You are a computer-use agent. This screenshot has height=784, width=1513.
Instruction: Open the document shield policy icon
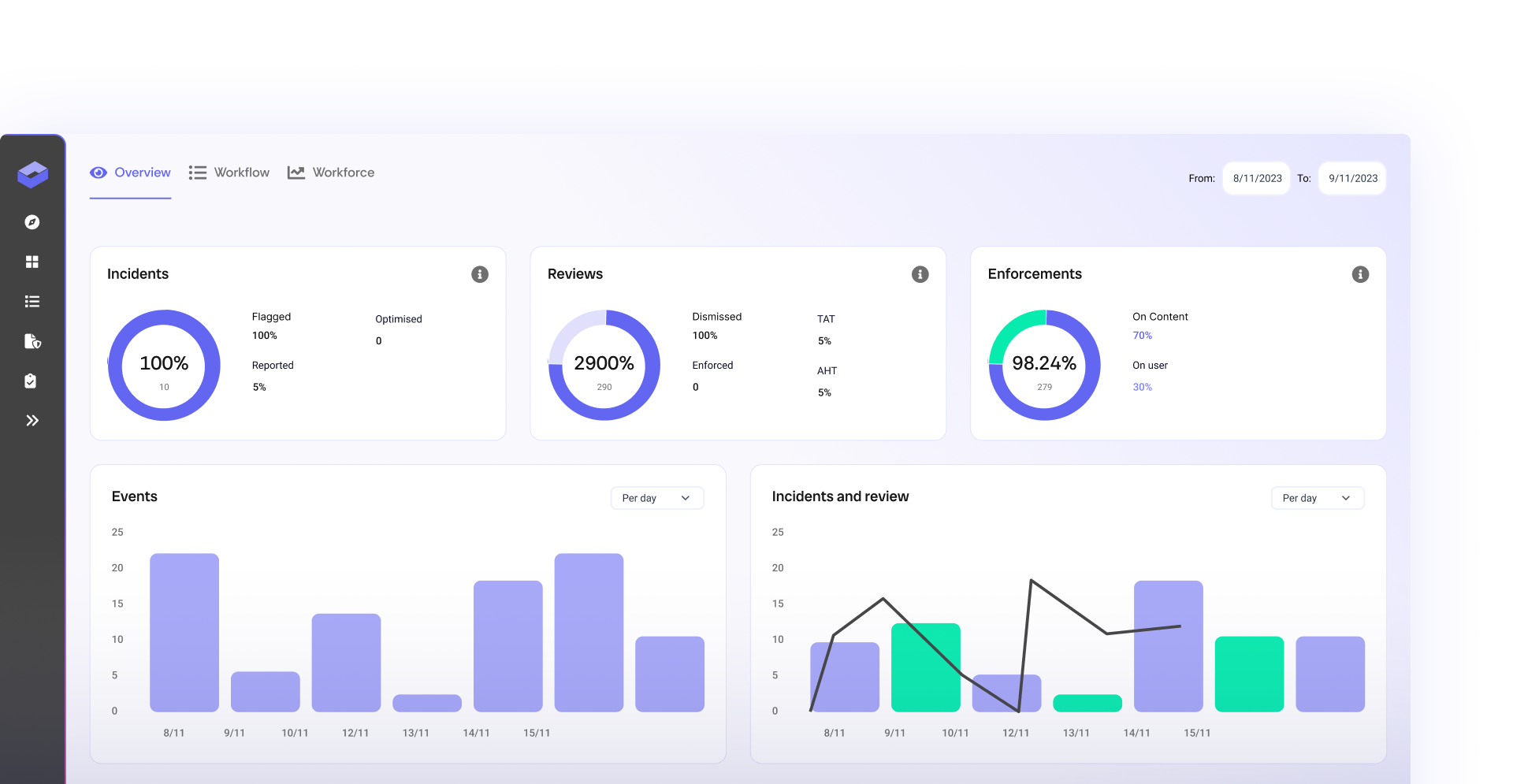pyautogui.click(x=32, y=341)
